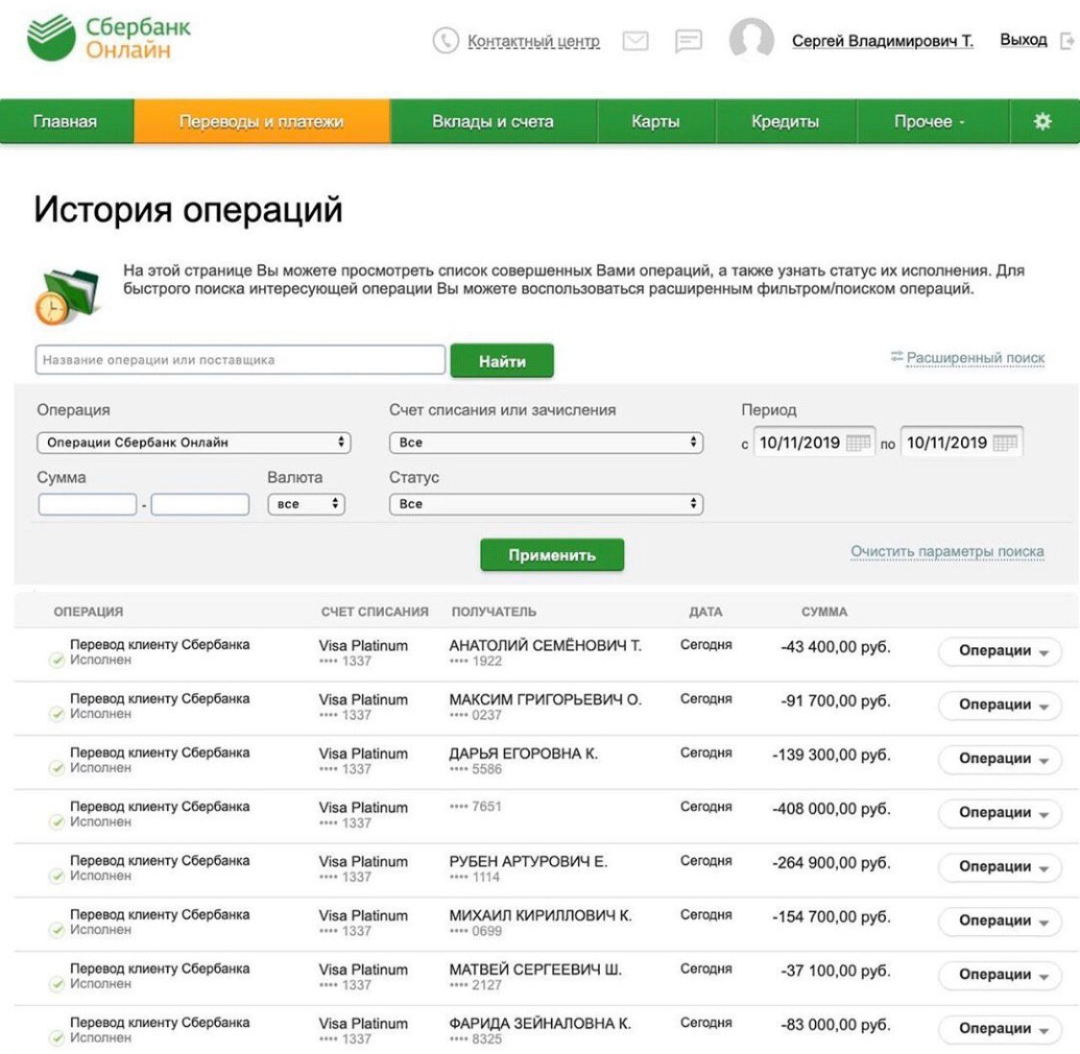
Task: Open the Операция dropdown
Action: pyautogui.click(x=192, y=441)
